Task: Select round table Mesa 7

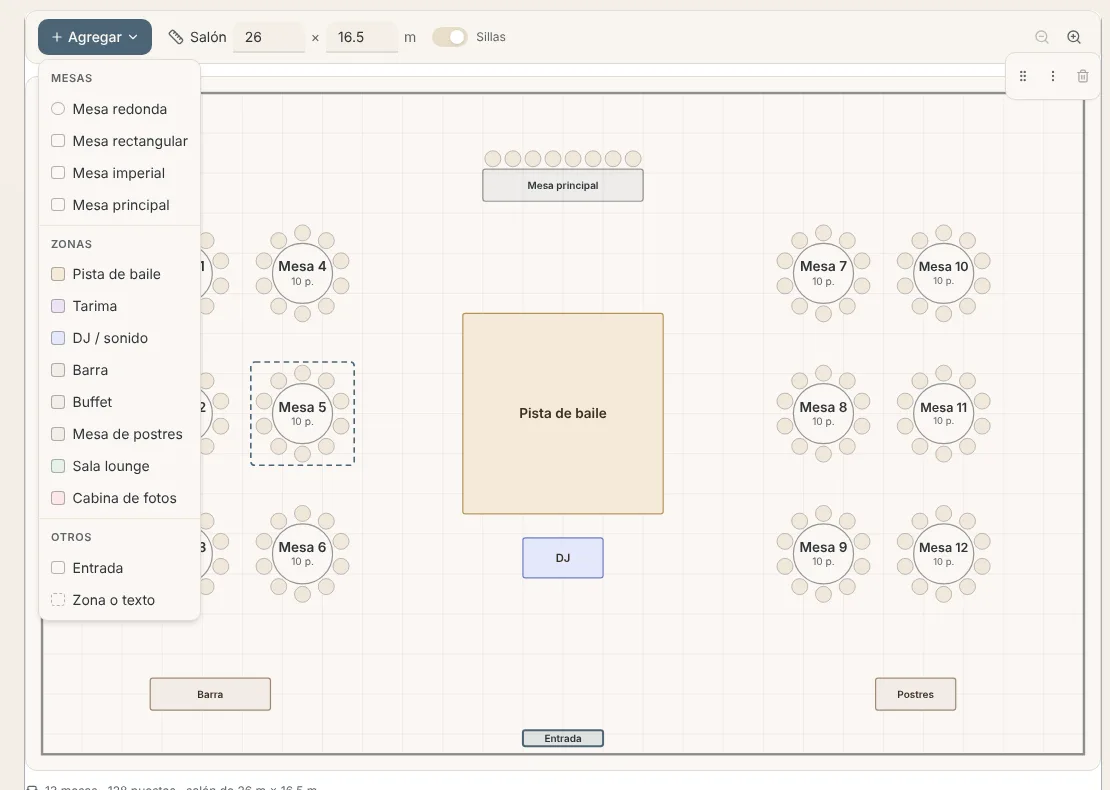Action: click(823, 273)
